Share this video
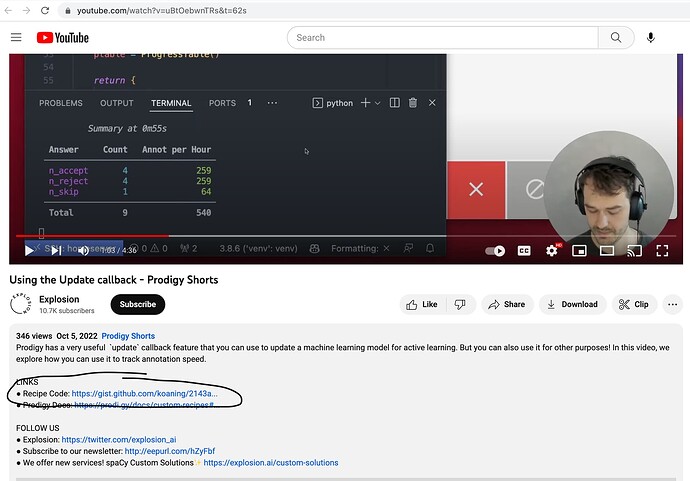 click(x=507, y=305)
